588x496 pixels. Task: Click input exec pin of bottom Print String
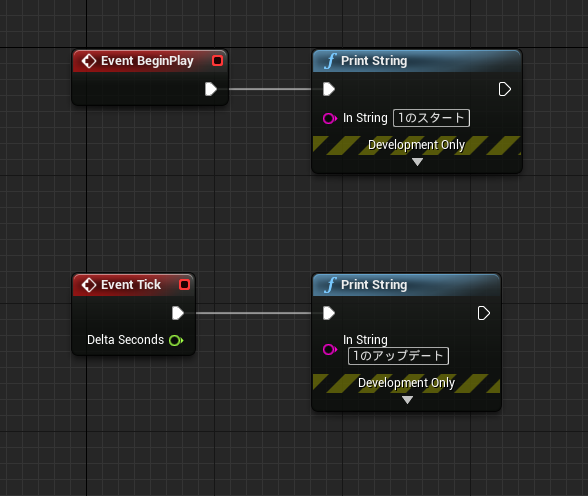(x=329, y=313)
